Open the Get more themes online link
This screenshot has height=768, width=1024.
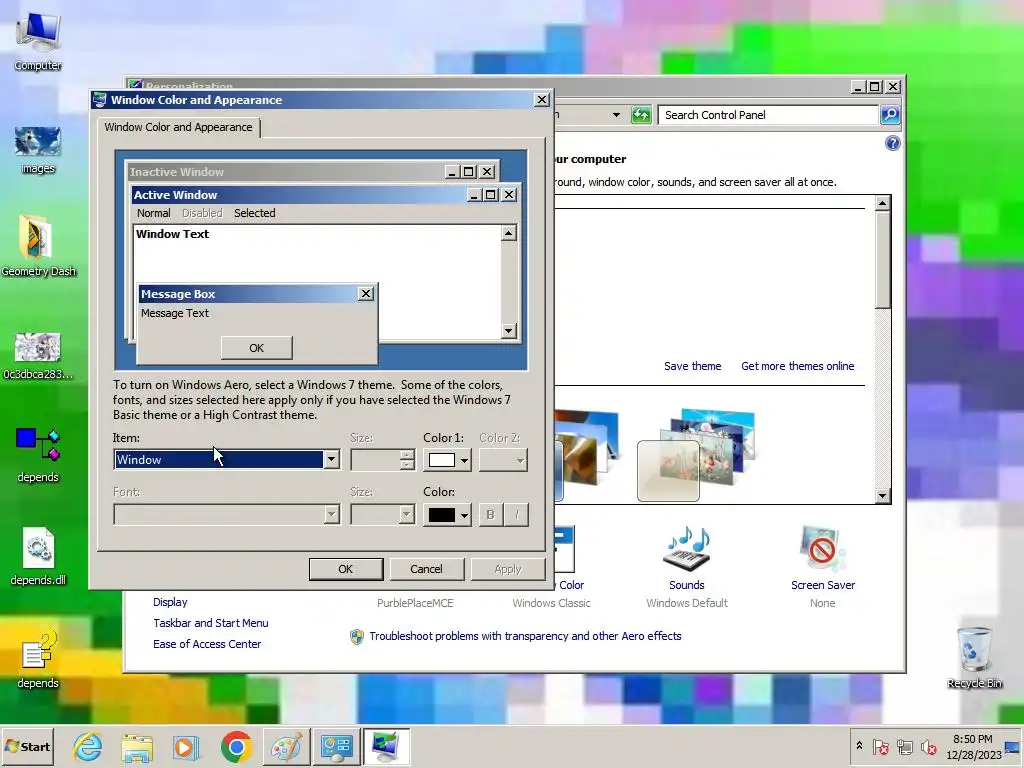(x=797, y=366)
